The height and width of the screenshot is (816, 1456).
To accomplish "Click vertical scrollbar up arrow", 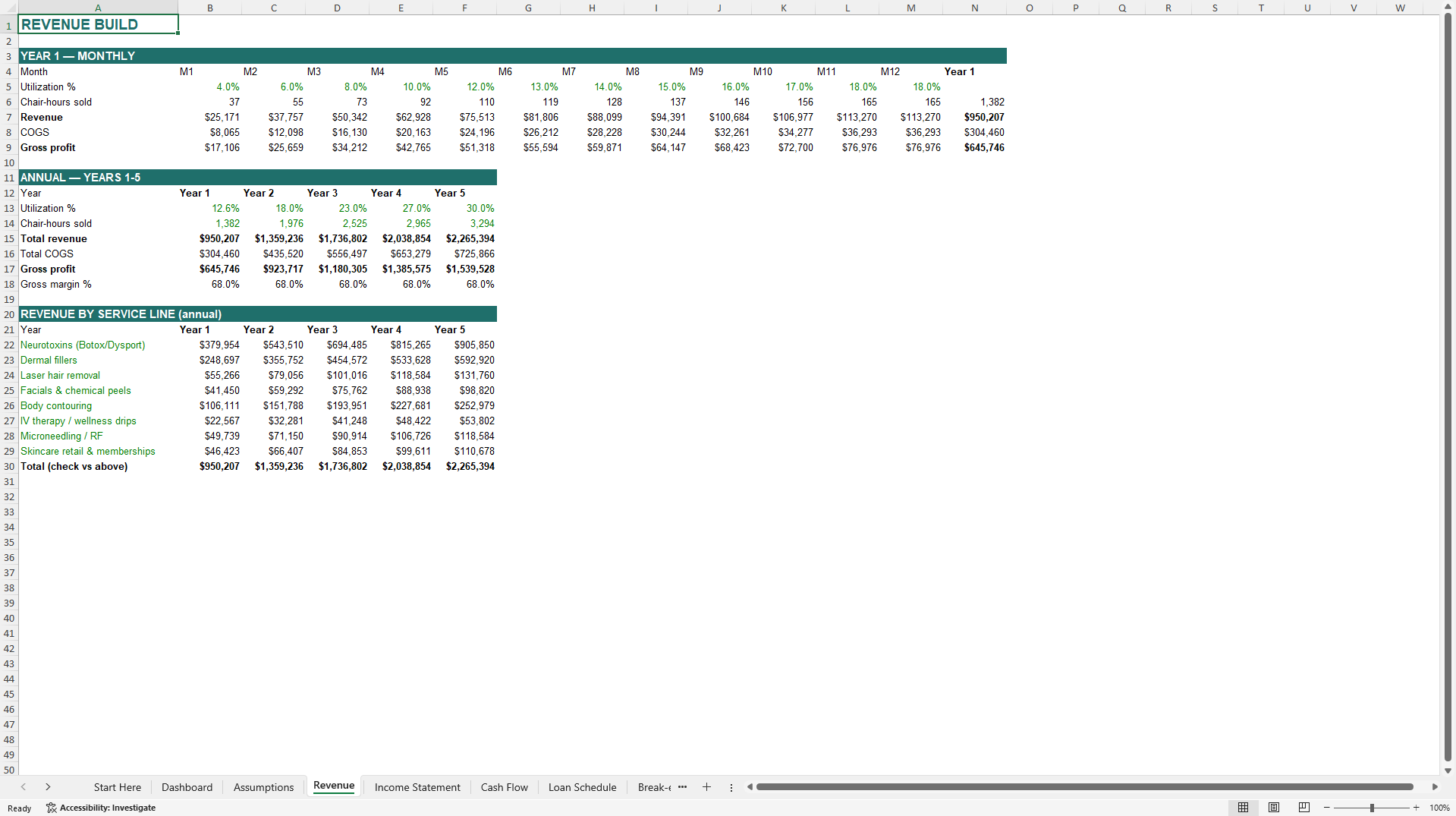I will pyautogui.click(x=1448, y=6).
